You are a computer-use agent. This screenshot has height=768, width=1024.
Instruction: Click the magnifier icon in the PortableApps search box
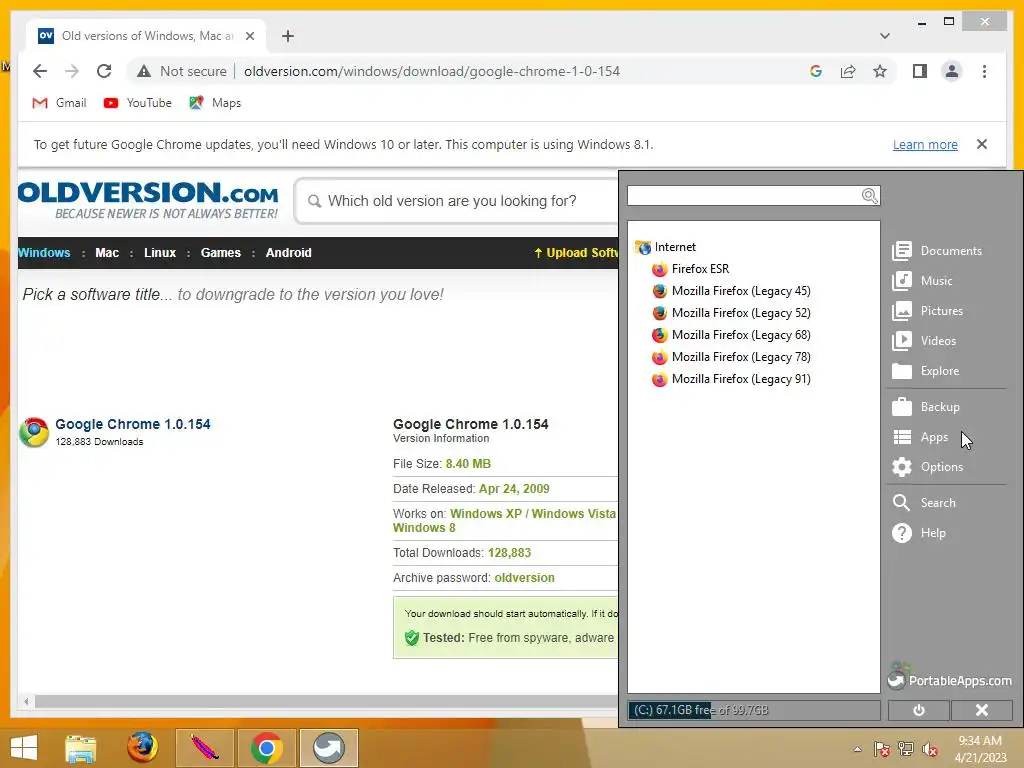[869, 195]
